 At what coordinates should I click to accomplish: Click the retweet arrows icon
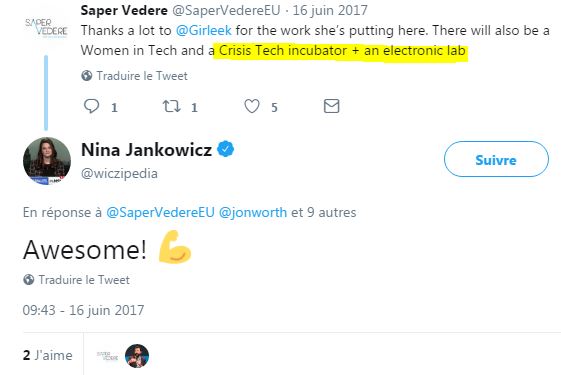coord(172,106)
